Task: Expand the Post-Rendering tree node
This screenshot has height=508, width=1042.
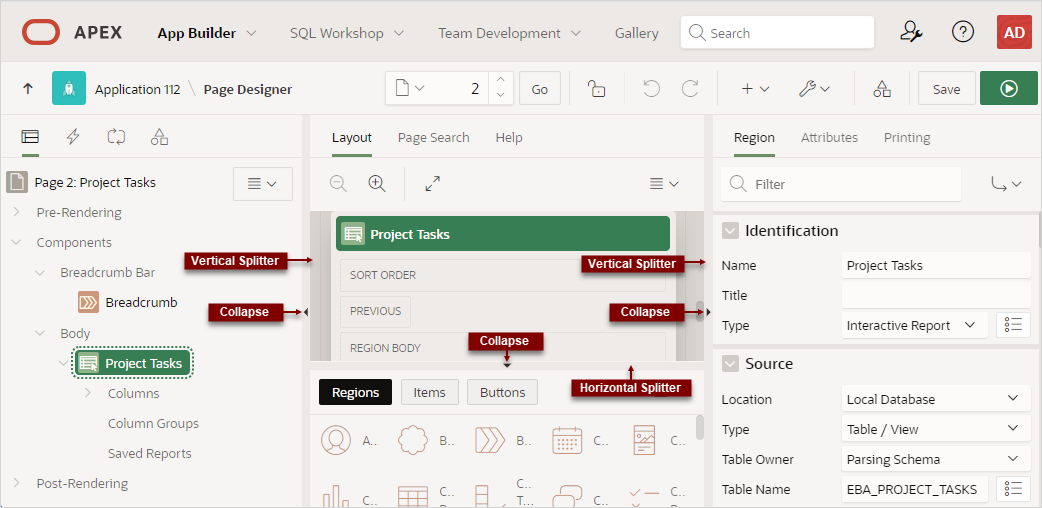Action: coord(17,483)
